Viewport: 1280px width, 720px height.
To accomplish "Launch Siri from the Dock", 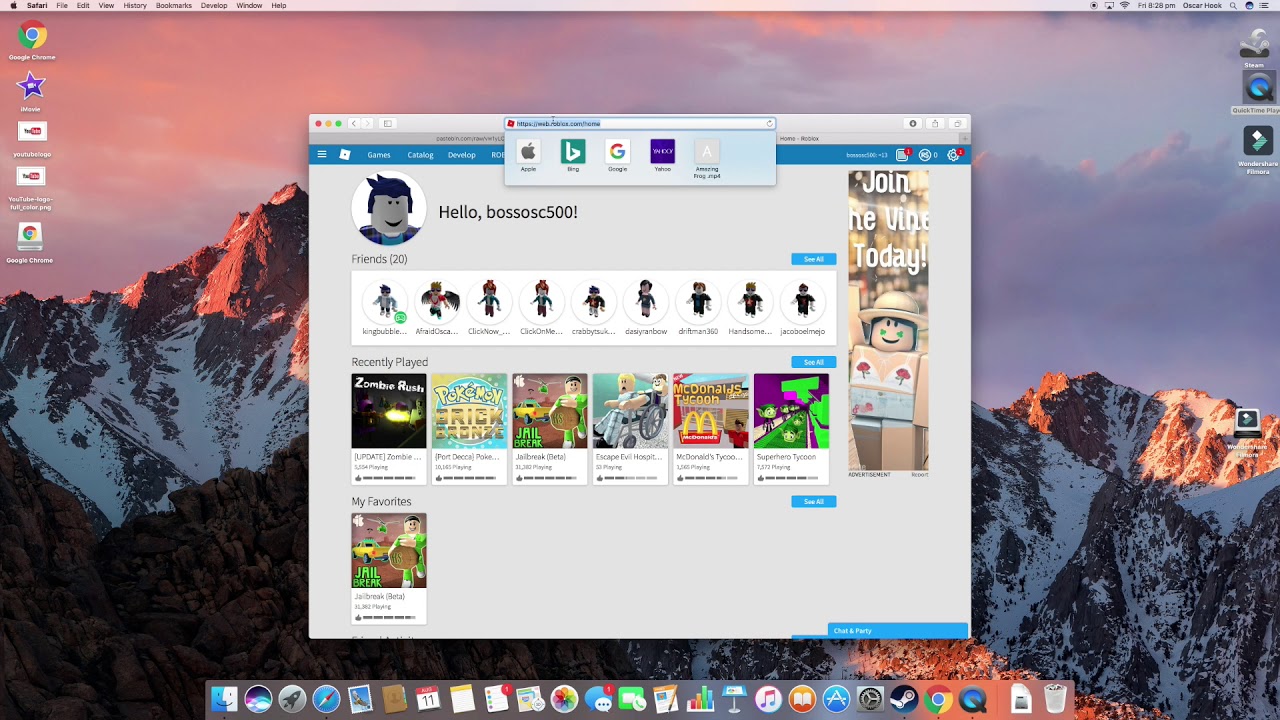I will [258, 699].
